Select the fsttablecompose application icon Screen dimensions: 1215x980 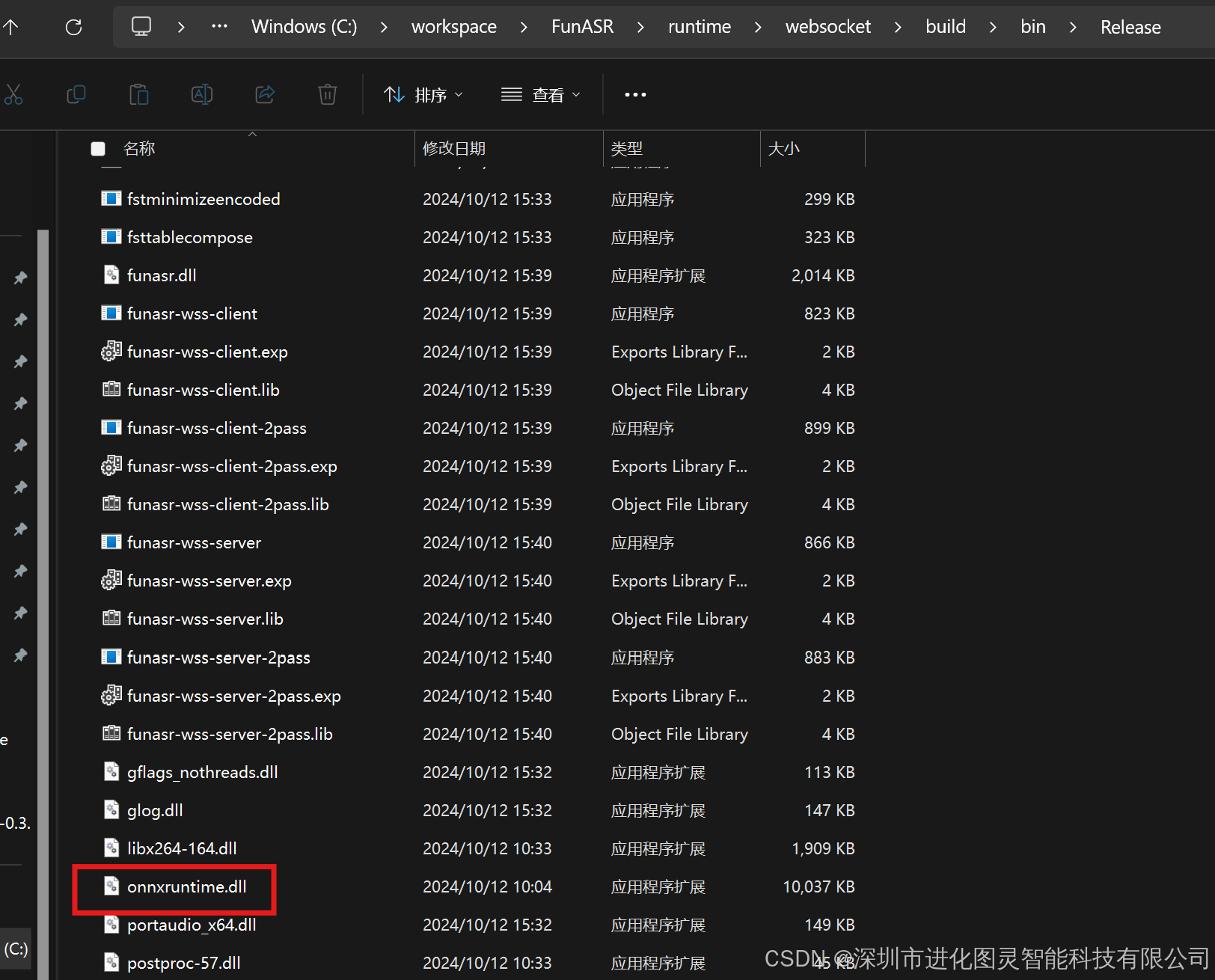coord(111,236)
